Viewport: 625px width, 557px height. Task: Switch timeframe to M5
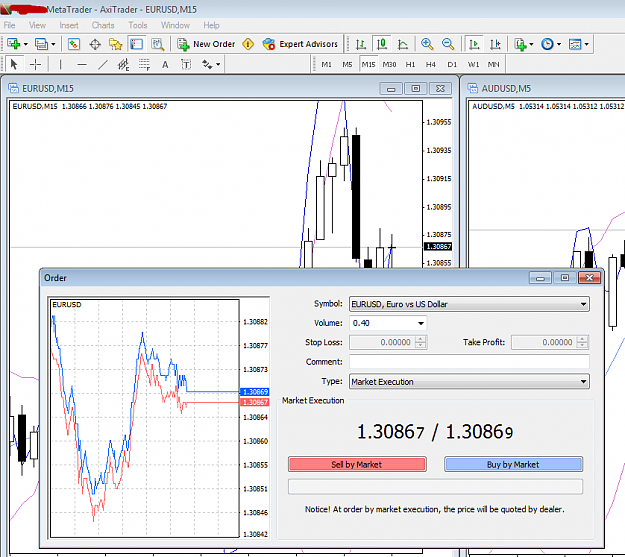click(347, 64)
